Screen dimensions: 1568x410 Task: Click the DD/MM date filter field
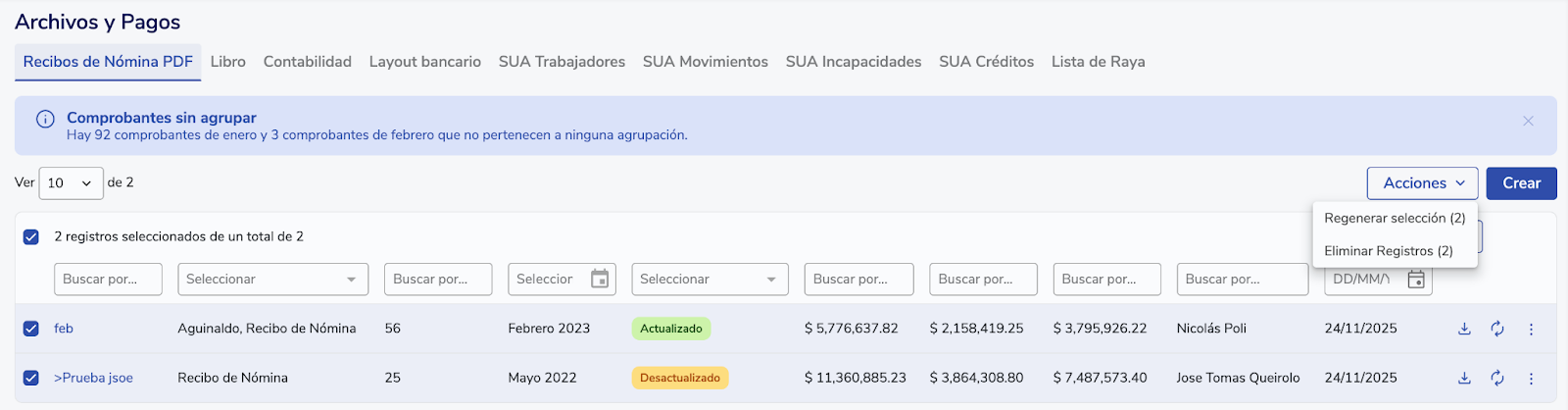[1362, 280]
